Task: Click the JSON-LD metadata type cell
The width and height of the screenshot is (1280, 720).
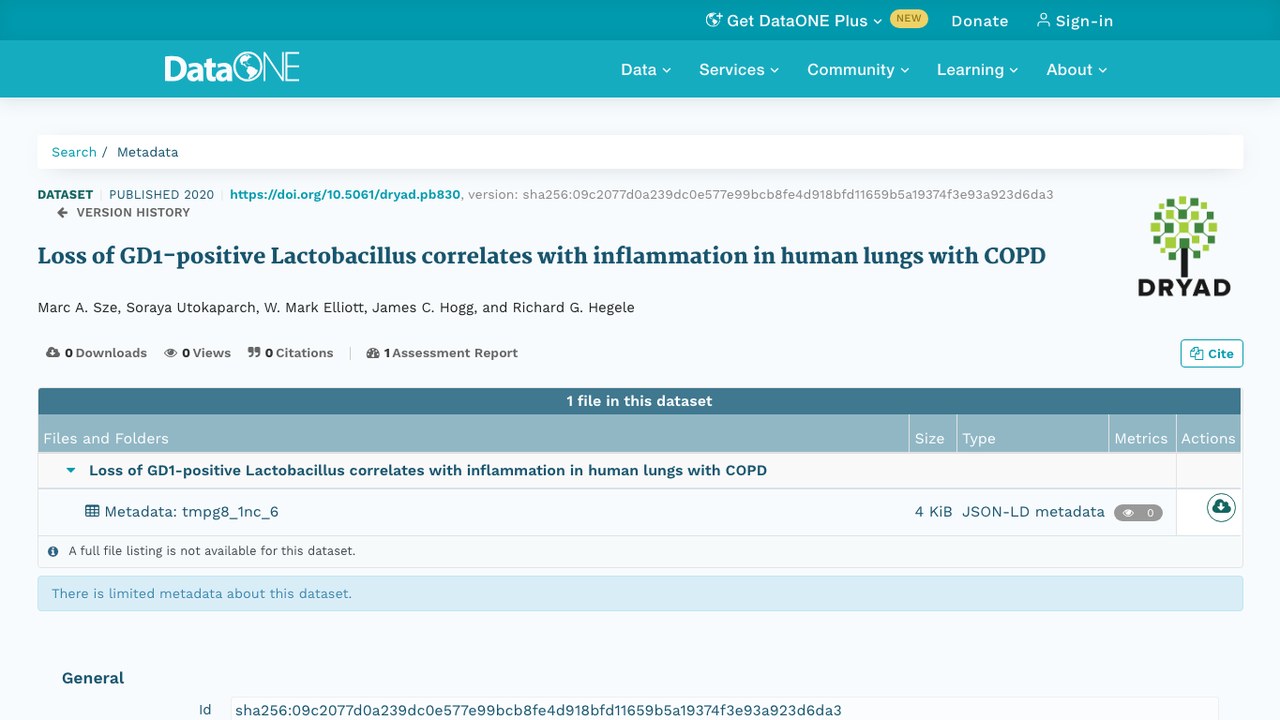Action: tap(1033, 512)
